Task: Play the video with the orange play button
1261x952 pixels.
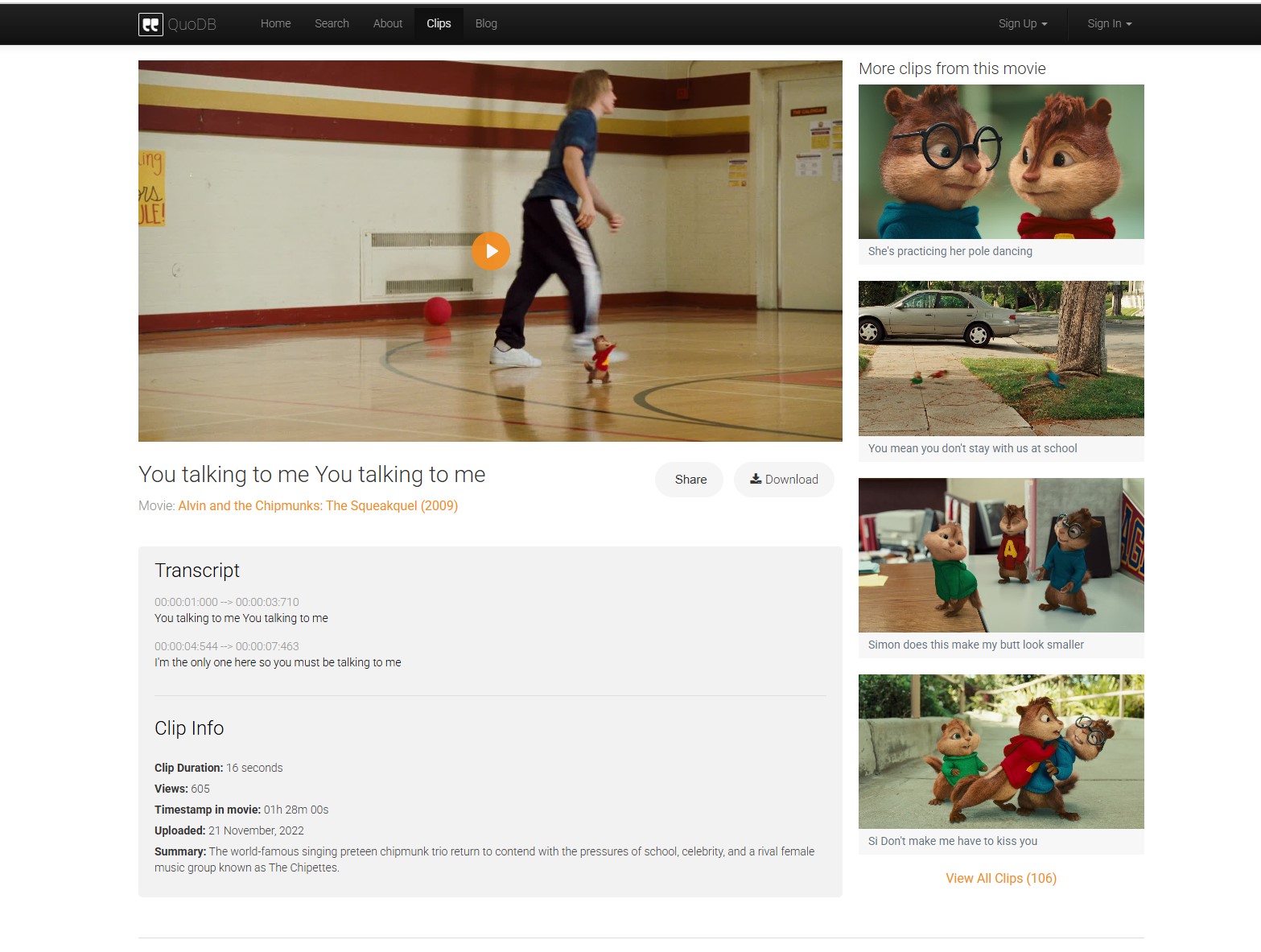Action: [x=491, y=251]
